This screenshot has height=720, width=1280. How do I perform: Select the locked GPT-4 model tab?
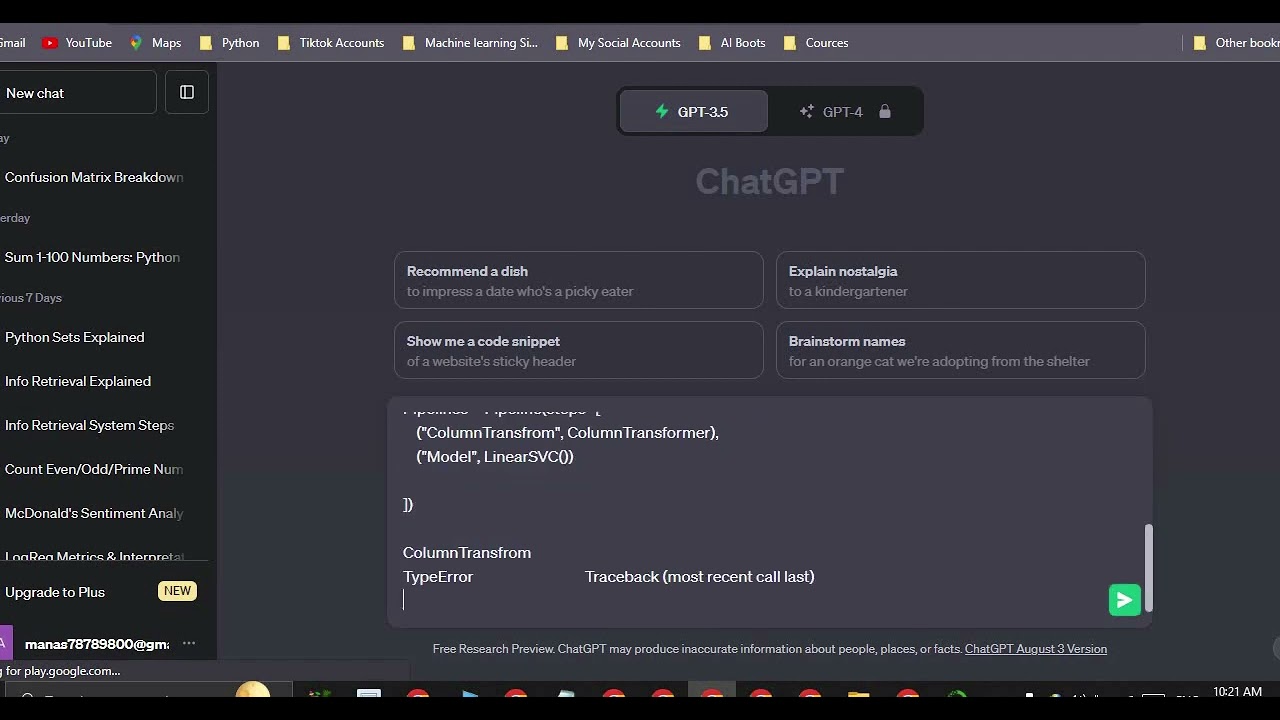point(845,112)
